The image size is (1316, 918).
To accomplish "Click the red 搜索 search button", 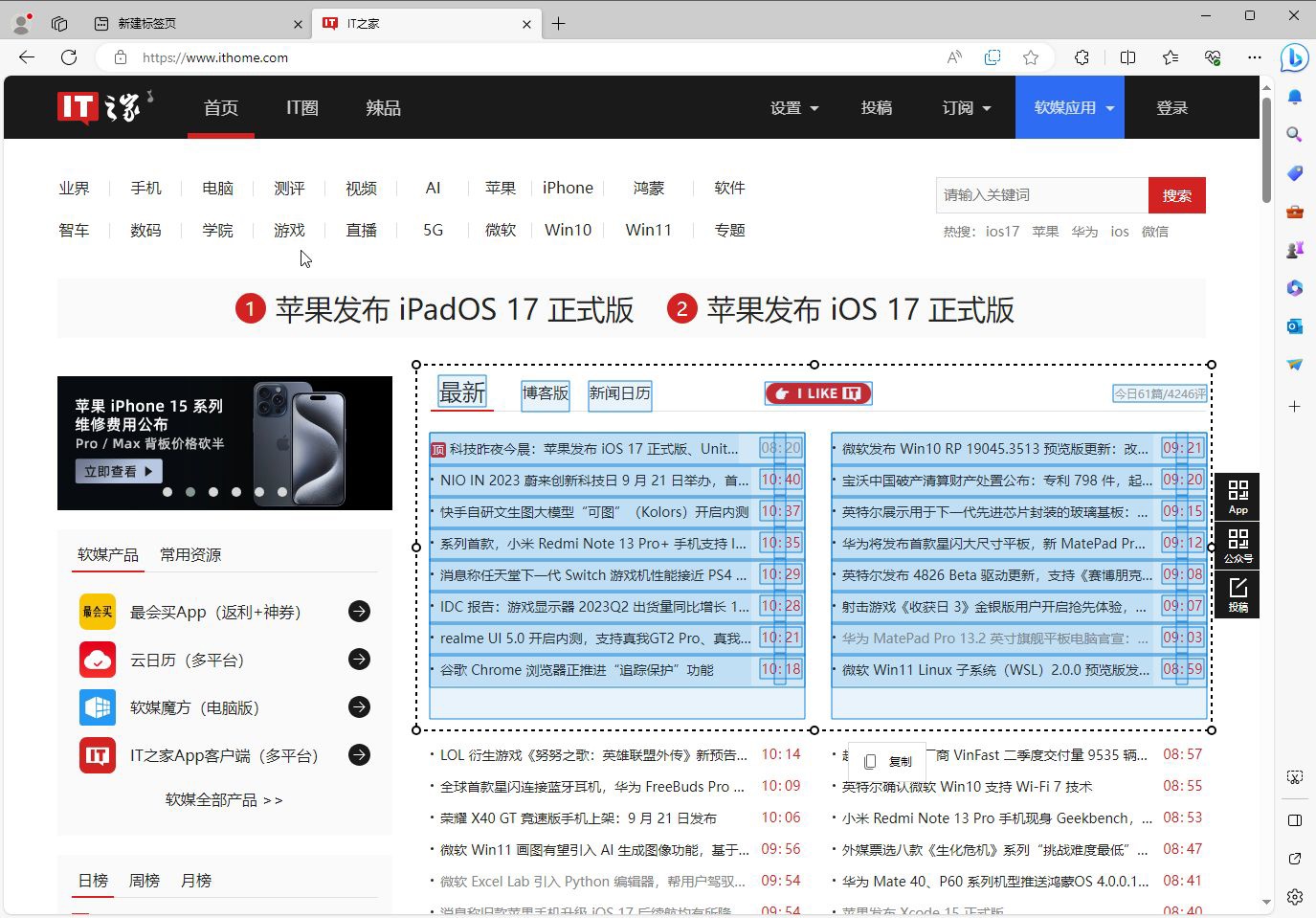I will click(x=1176, y=195).
